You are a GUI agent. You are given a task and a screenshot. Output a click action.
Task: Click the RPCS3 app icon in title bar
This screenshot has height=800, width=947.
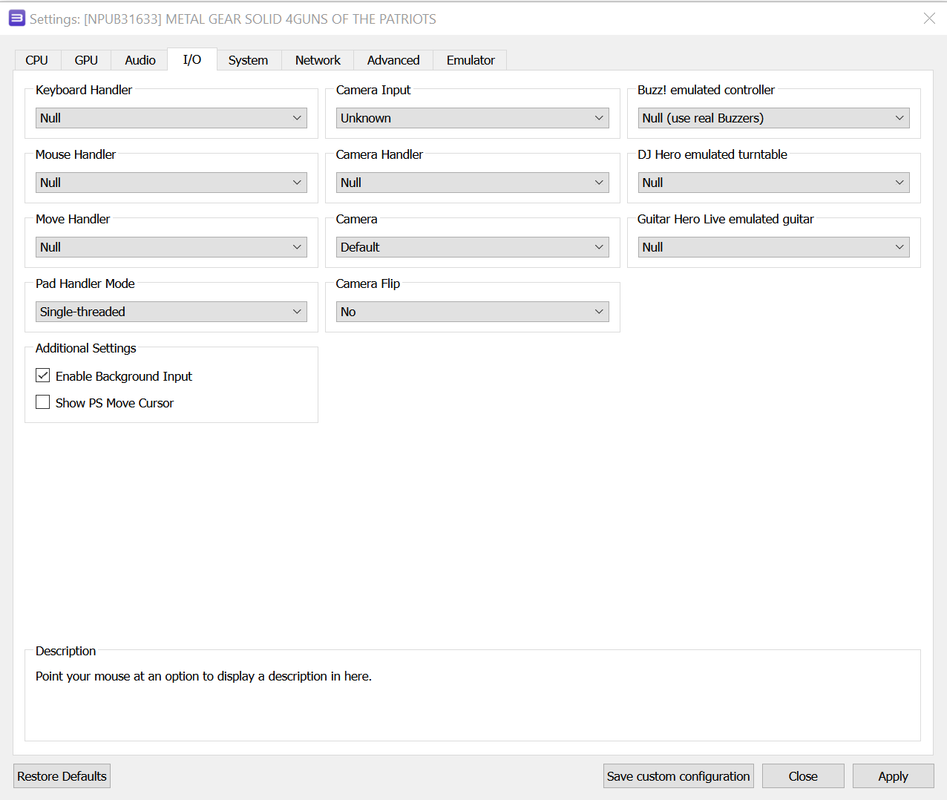coord(17,18)
